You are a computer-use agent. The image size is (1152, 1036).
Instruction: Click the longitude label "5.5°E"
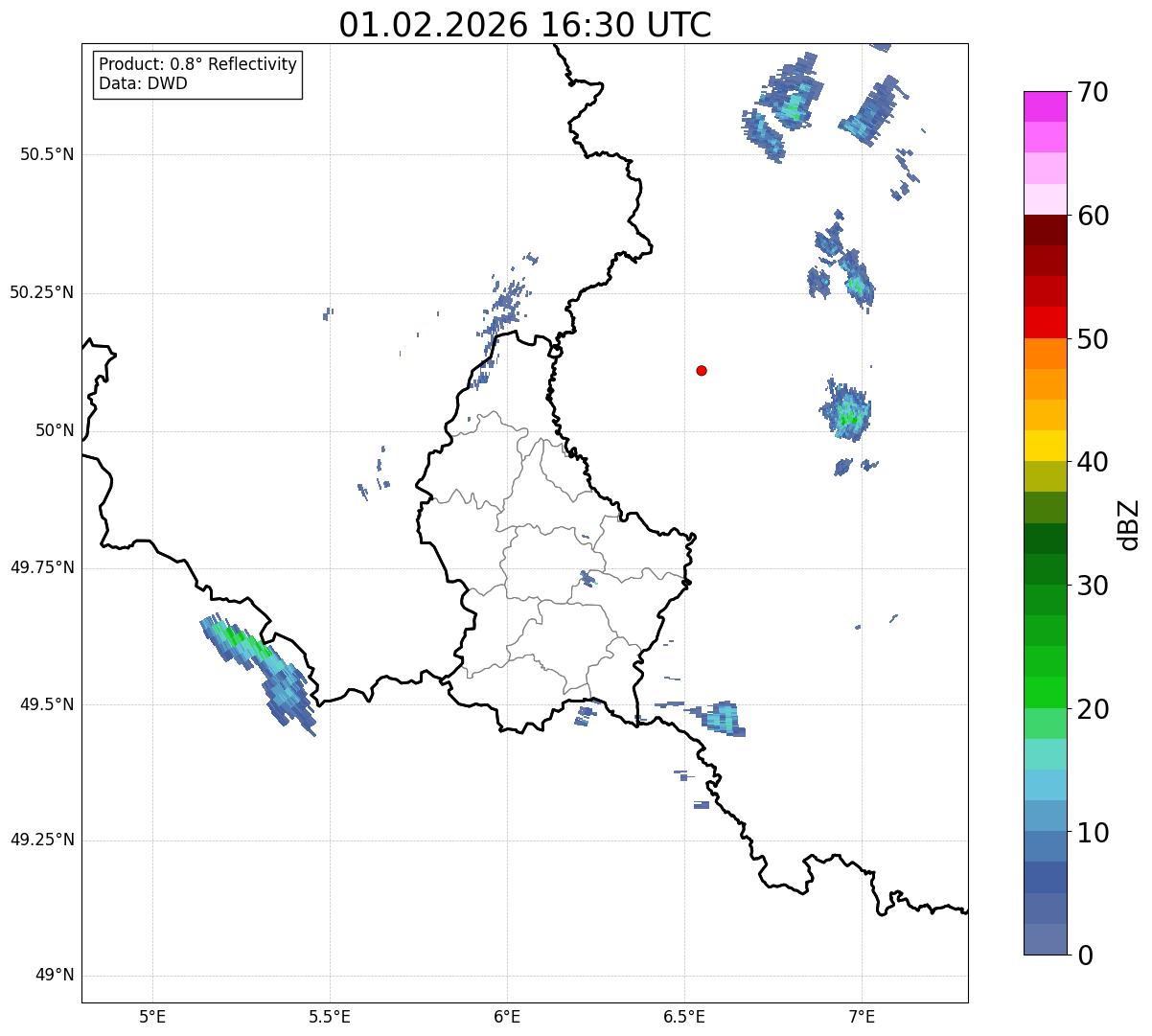point(330,1016)
